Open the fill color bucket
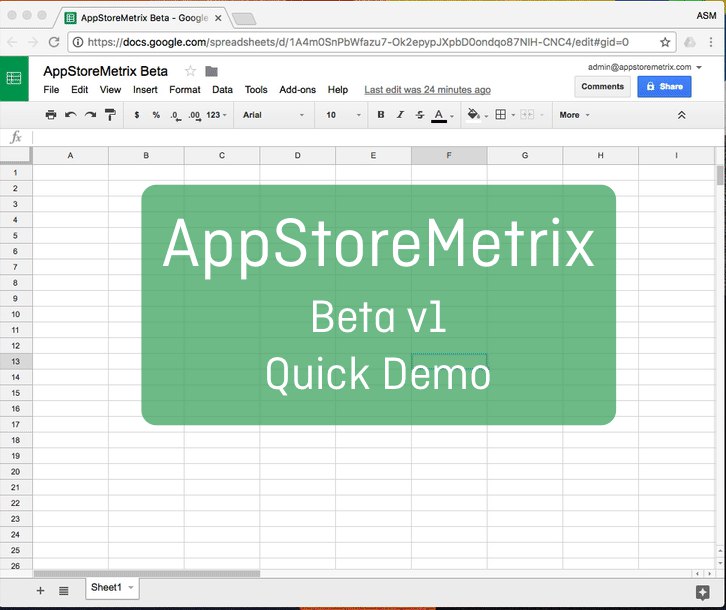The image size is (726, 610). click(473, 114)
